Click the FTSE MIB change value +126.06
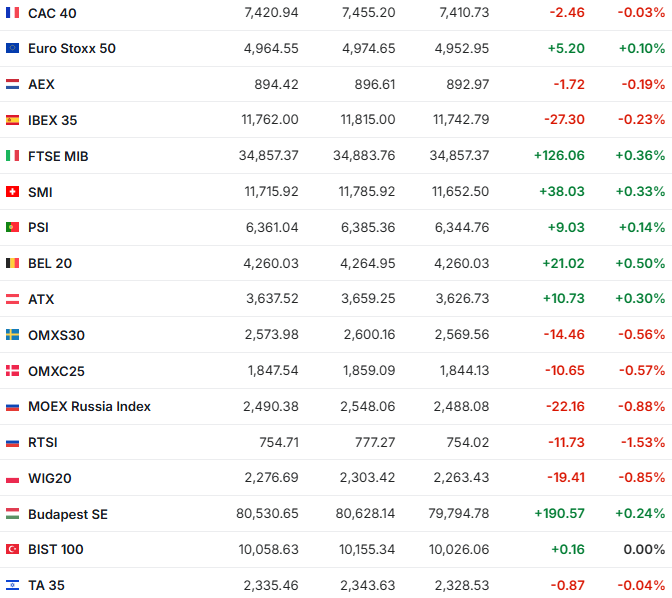Image resolution: width=672 pixels, height=598 pixels. click(x=559, y=156)
